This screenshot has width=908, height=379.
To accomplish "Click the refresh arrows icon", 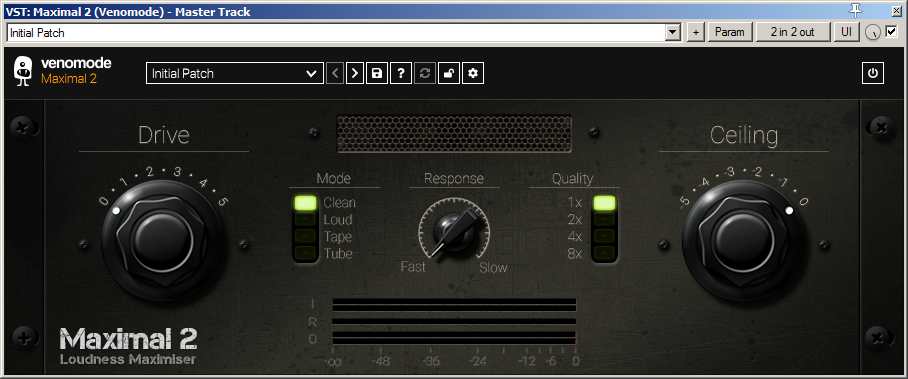I will point(424,74).
